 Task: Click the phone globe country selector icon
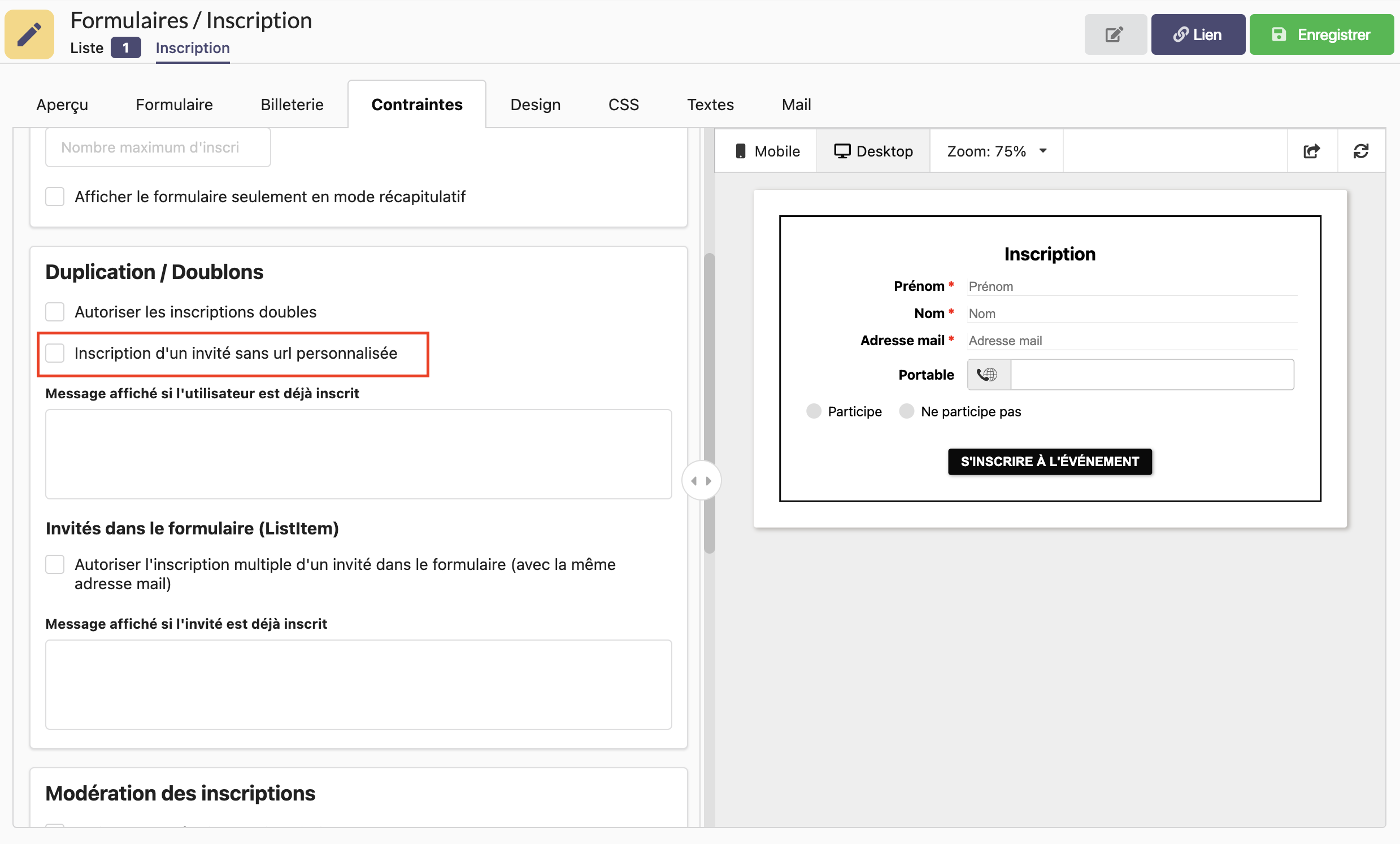coord(988,375)
